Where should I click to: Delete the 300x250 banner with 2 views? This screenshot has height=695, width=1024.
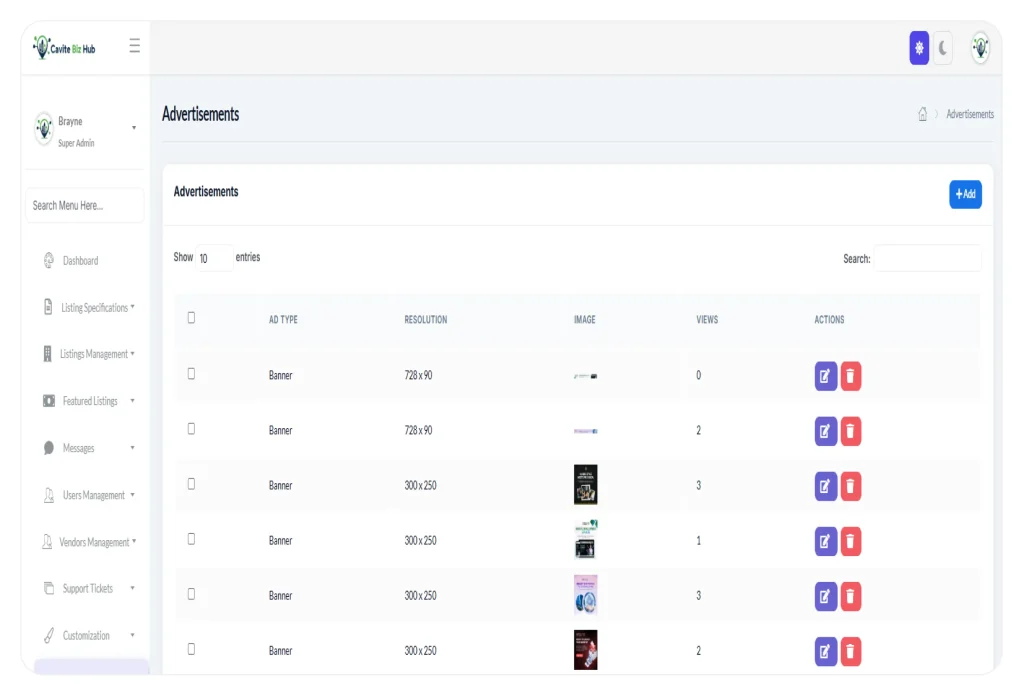pos(850,651)
